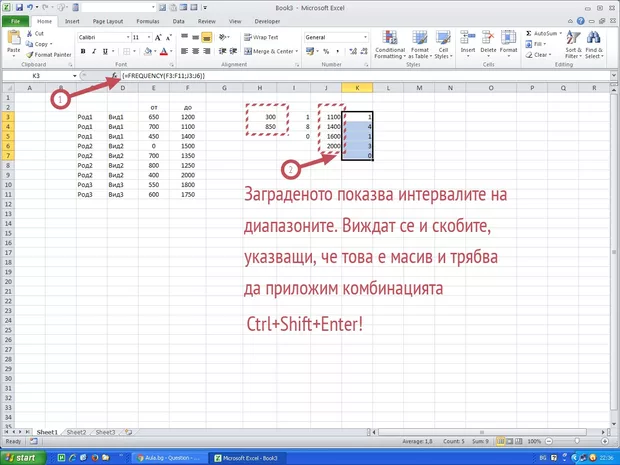Click the zoom slider handle
This screenshot has height=465, width=620.
pos(577,441)
